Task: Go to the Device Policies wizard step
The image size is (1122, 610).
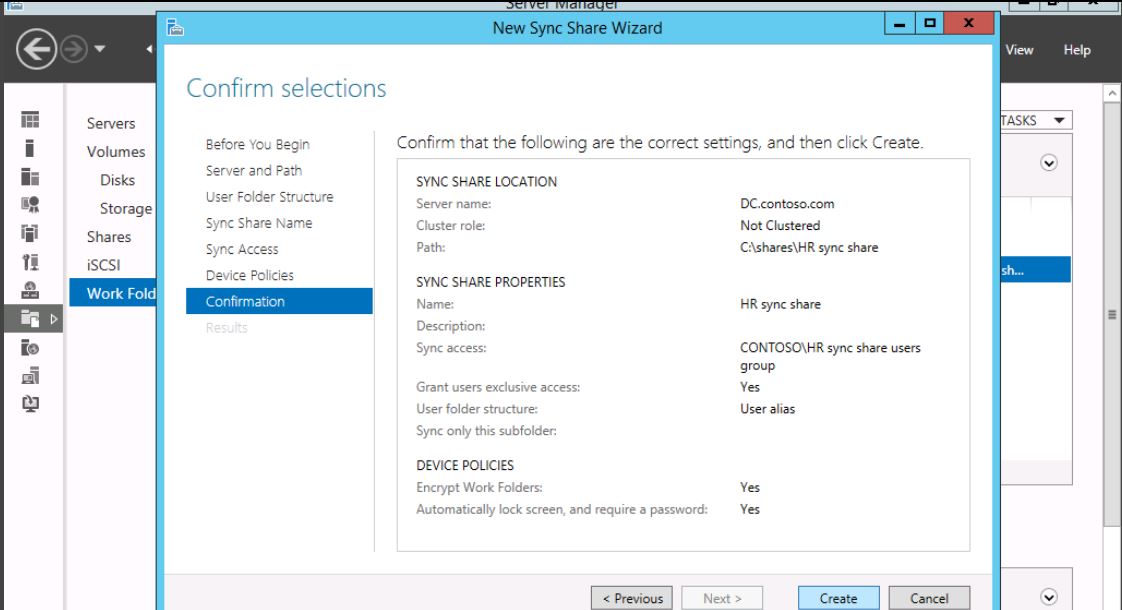Action: click(x=250, y=275)
